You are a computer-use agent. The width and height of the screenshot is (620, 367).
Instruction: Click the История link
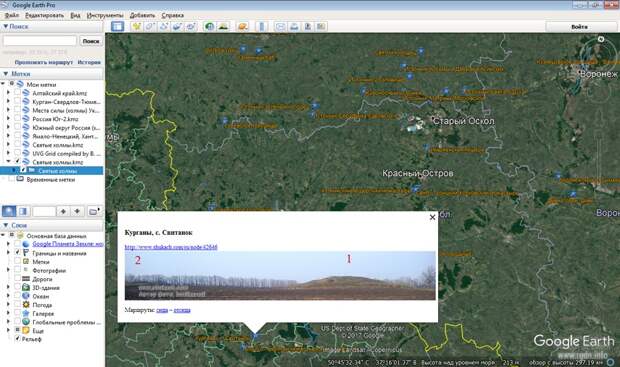point(89,62)
